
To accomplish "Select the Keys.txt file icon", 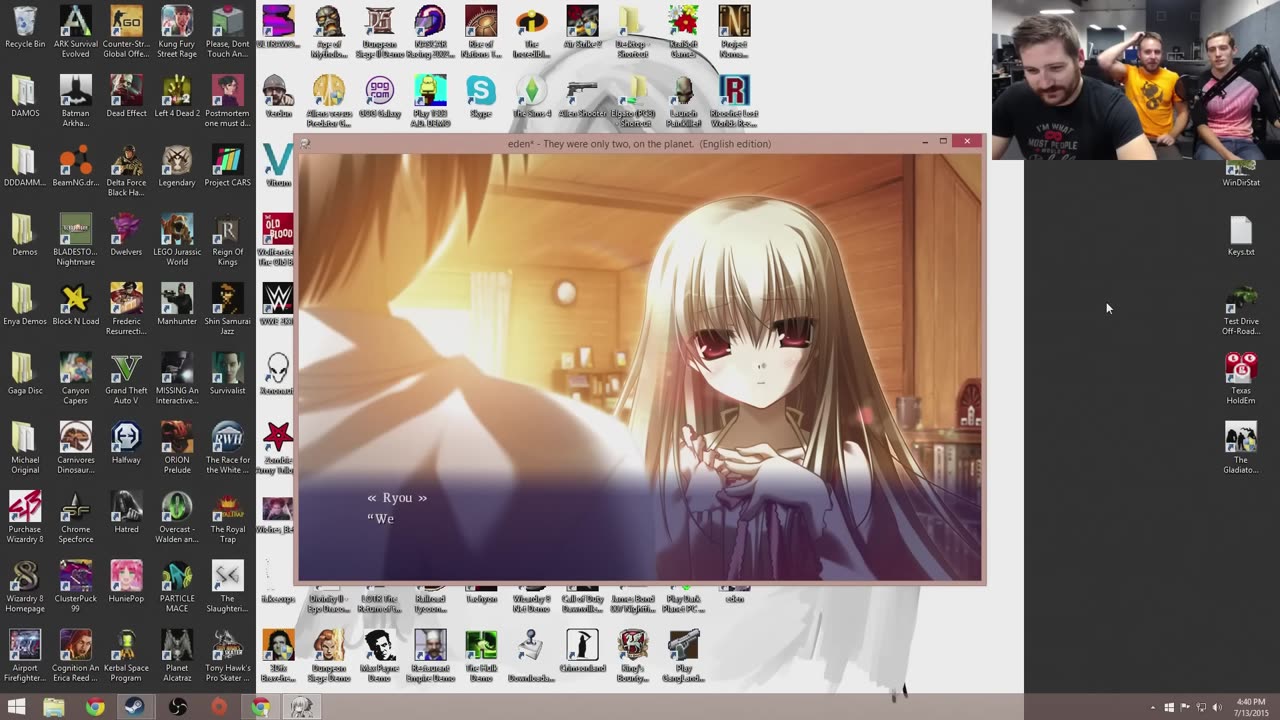I will 1241,237.
